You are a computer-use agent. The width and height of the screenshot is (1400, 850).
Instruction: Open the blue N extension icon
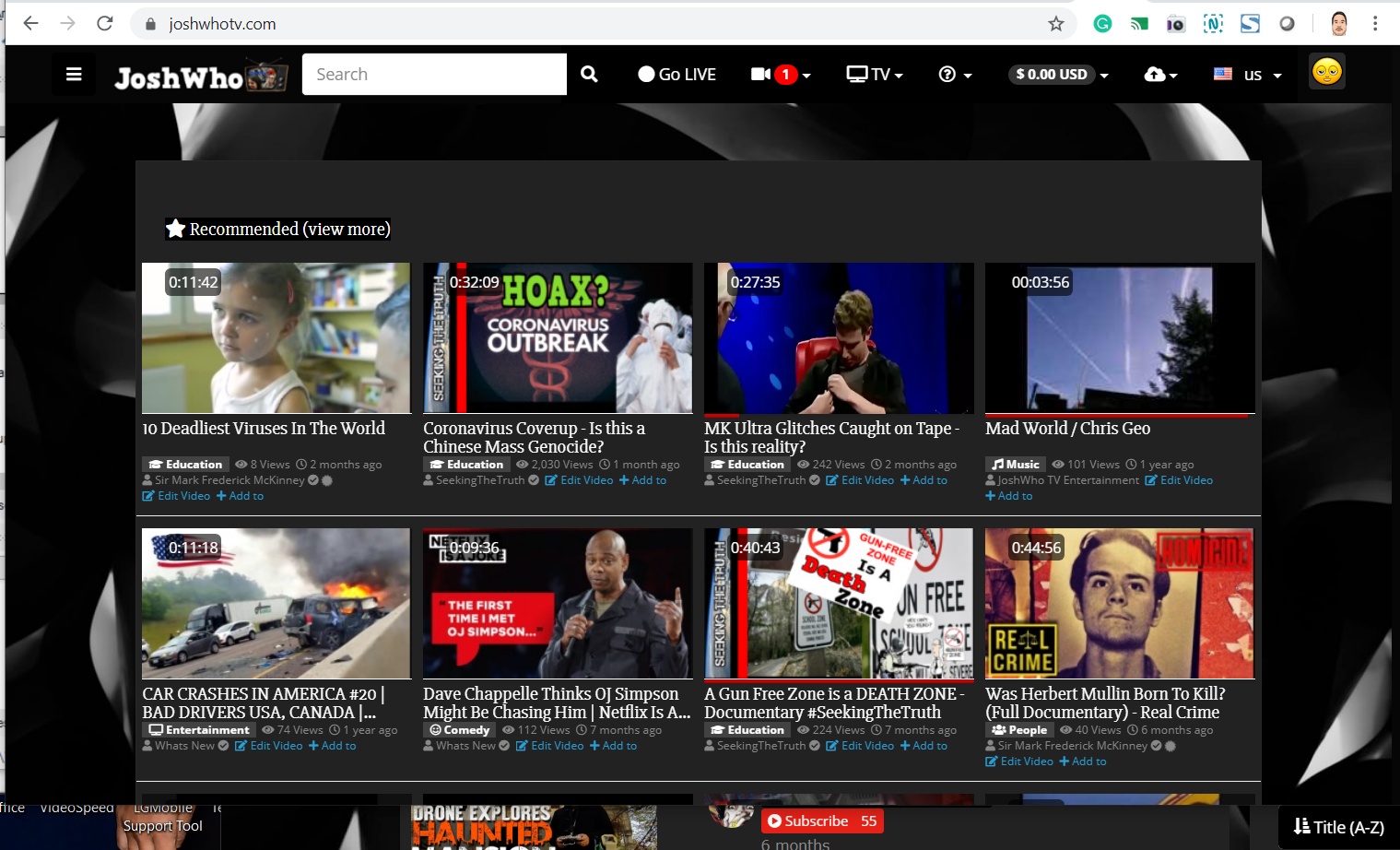1213,24
